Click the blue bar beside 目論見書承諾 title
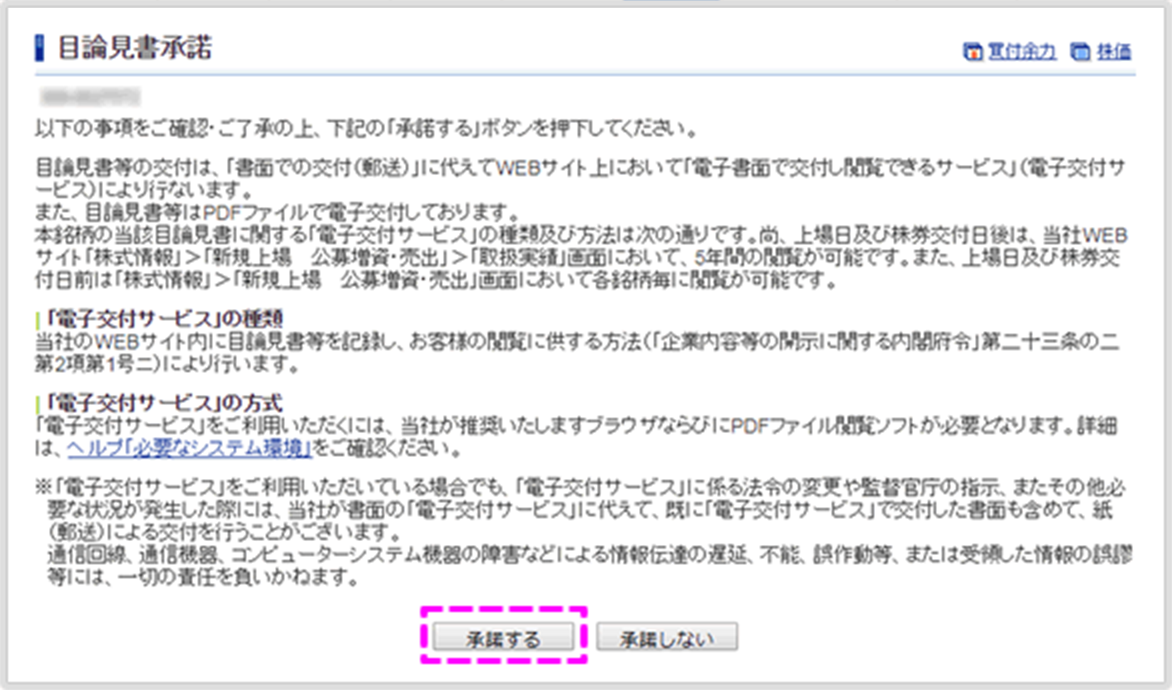Viewport: 1172px width, 690px height. click(x=39, y=47)
